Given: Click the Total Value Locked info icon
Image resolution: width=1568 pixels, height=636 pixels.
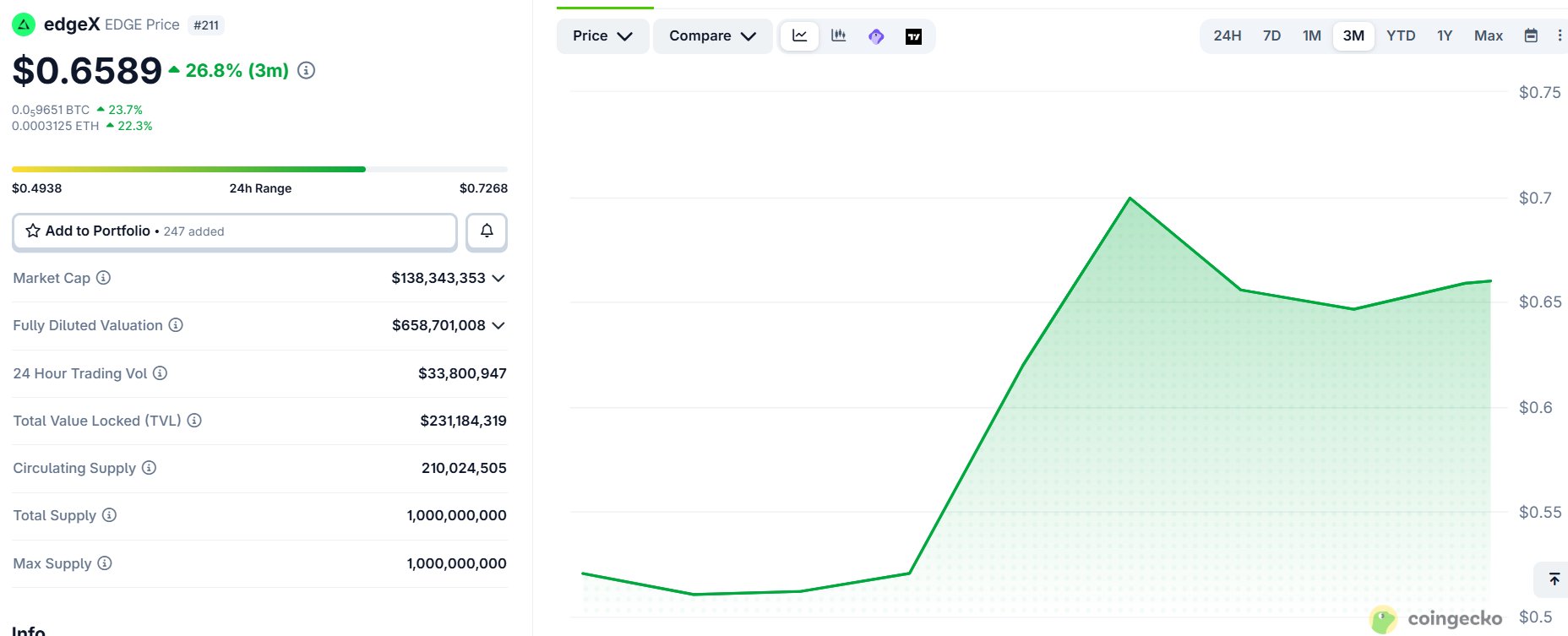Looking at the screenshot, I should coord(194,421).
